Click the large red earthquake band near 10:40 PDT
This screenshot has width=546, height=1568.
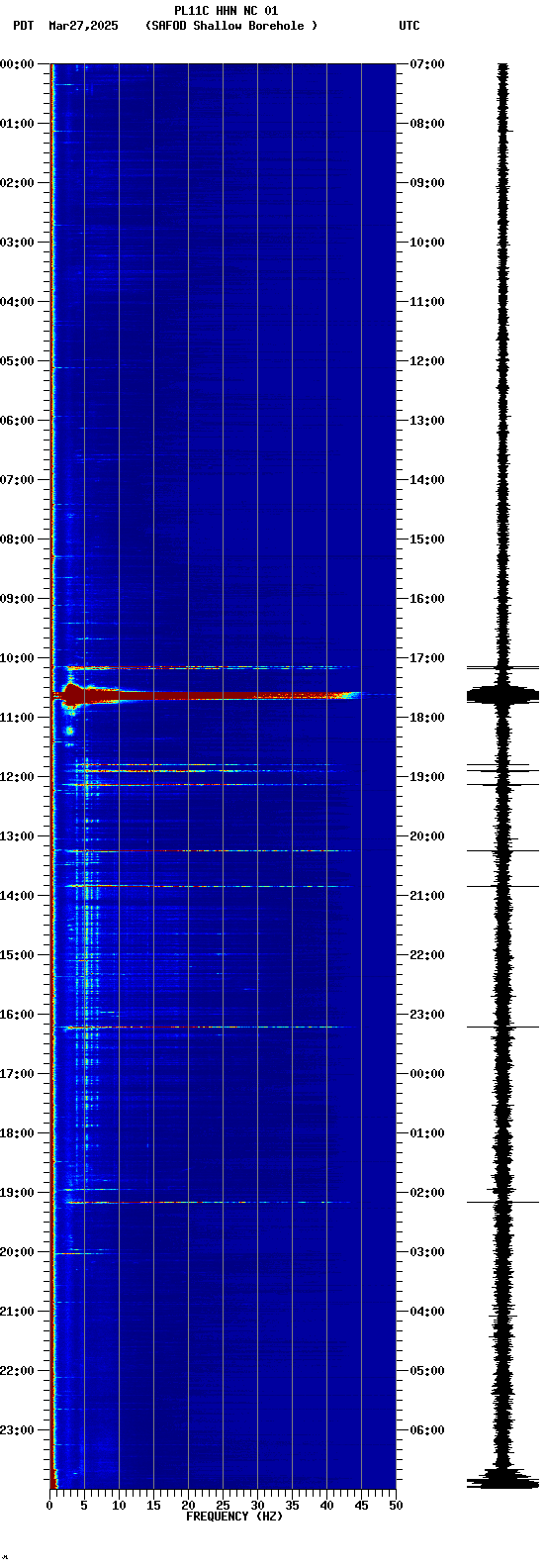click(208, 696)
